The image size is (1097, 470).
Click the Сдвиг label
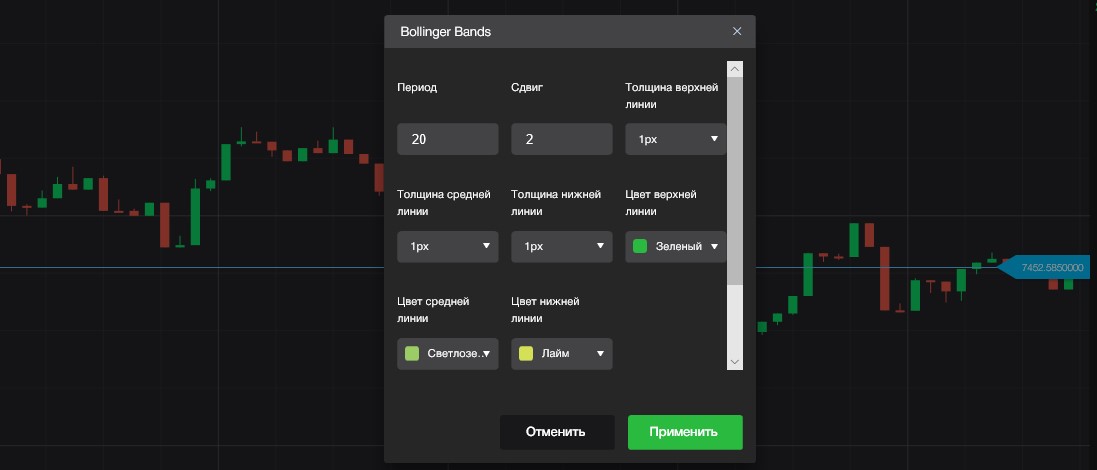tap(528, 87)
